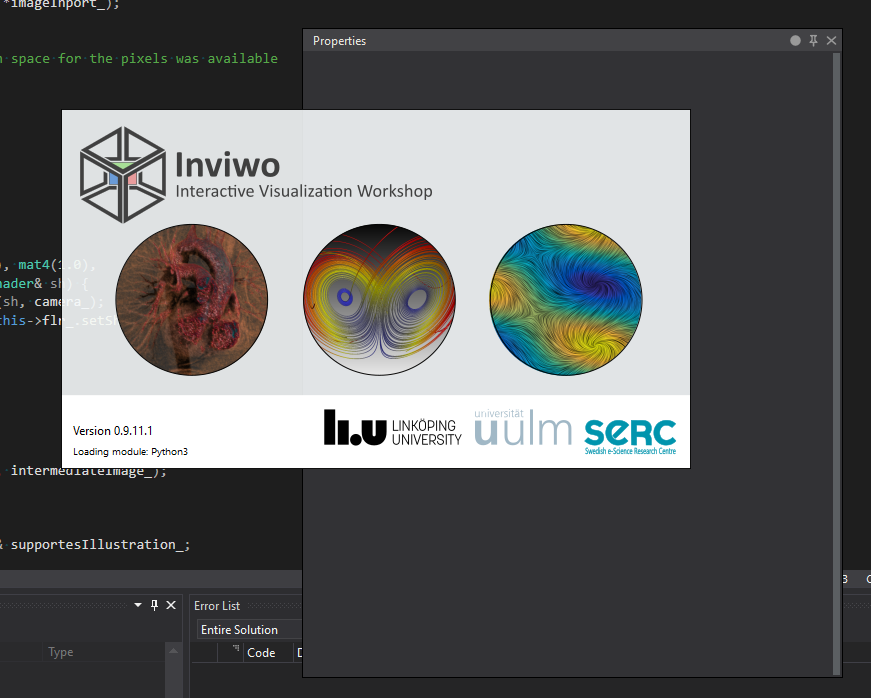The height and width of the screenshot is (698, 871).
Task: Click the flow field LIC thumbnail
Action: [x=566, y=300]
